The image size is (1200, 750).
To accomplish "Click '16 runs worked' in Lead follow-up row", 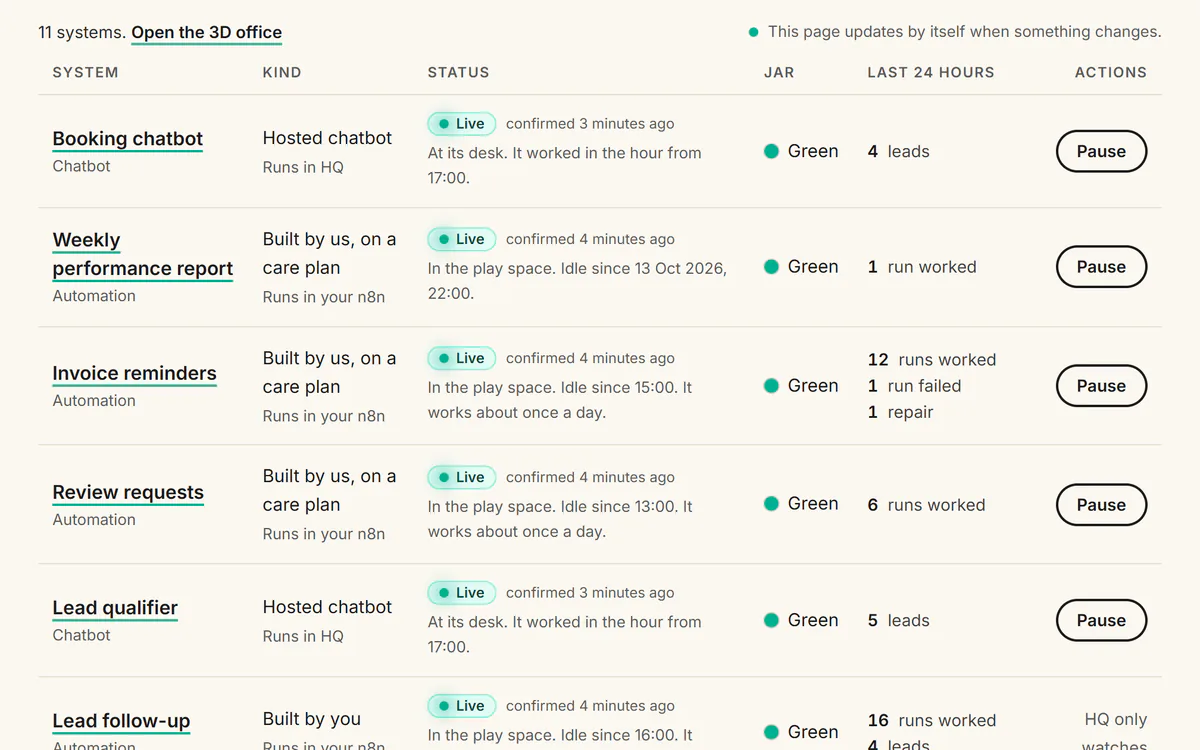I will 932,720.
